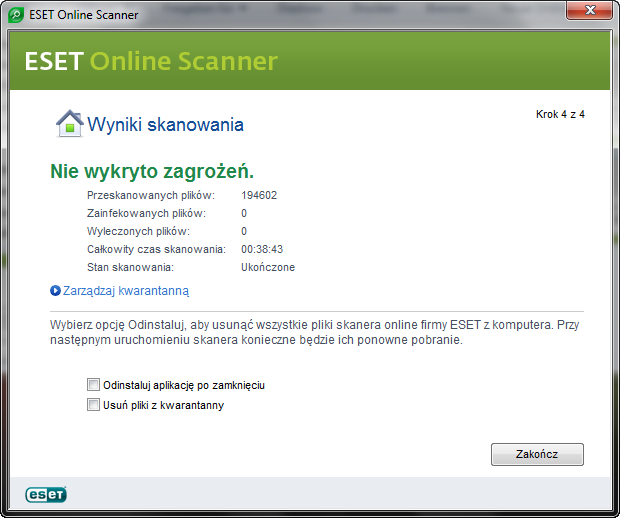Click the uninstall instructions paragraph starting Wybierz opcję
Viewport: 620px width, 518px height.
[314, 332]
